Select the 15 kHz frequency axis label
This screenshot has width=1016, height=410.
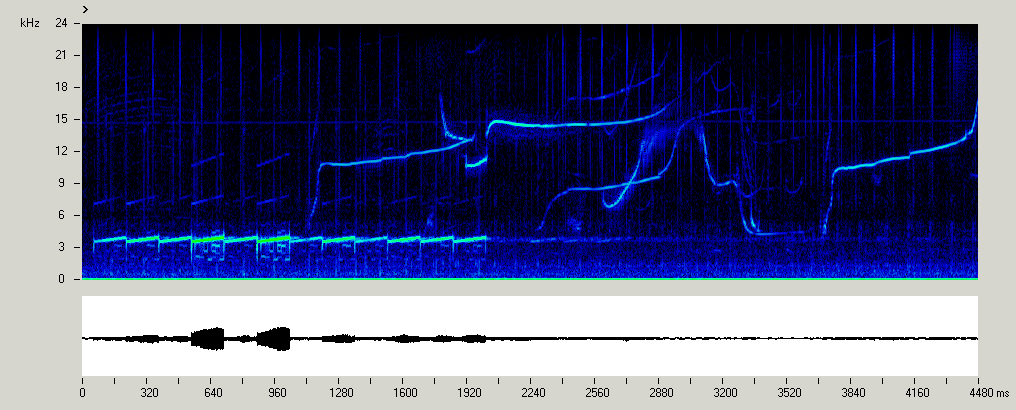click(62, 119)
